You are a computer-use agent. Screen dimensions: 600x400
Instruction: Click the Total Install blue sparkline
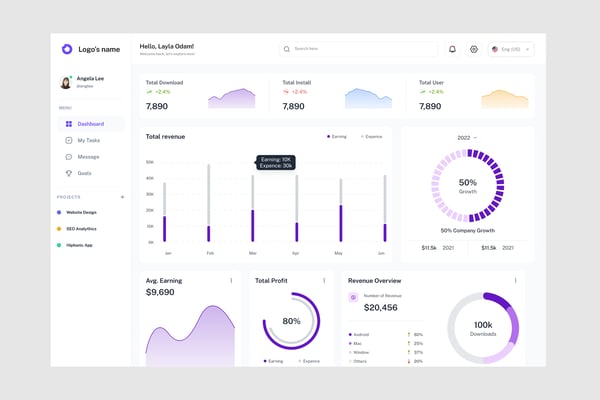[368, 98]
